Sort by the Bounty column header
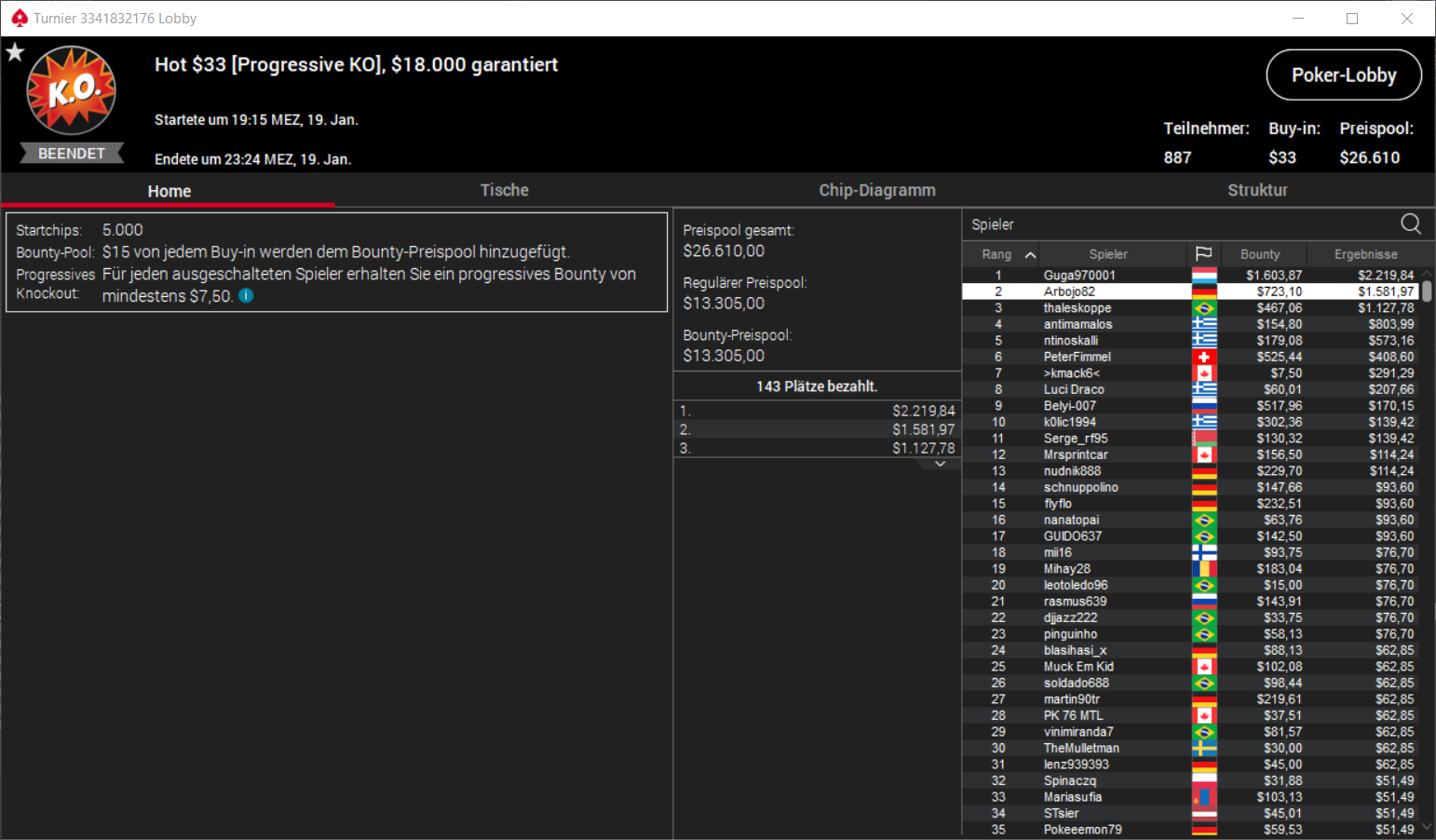The image size is (1436, 840). [1260, 254]
